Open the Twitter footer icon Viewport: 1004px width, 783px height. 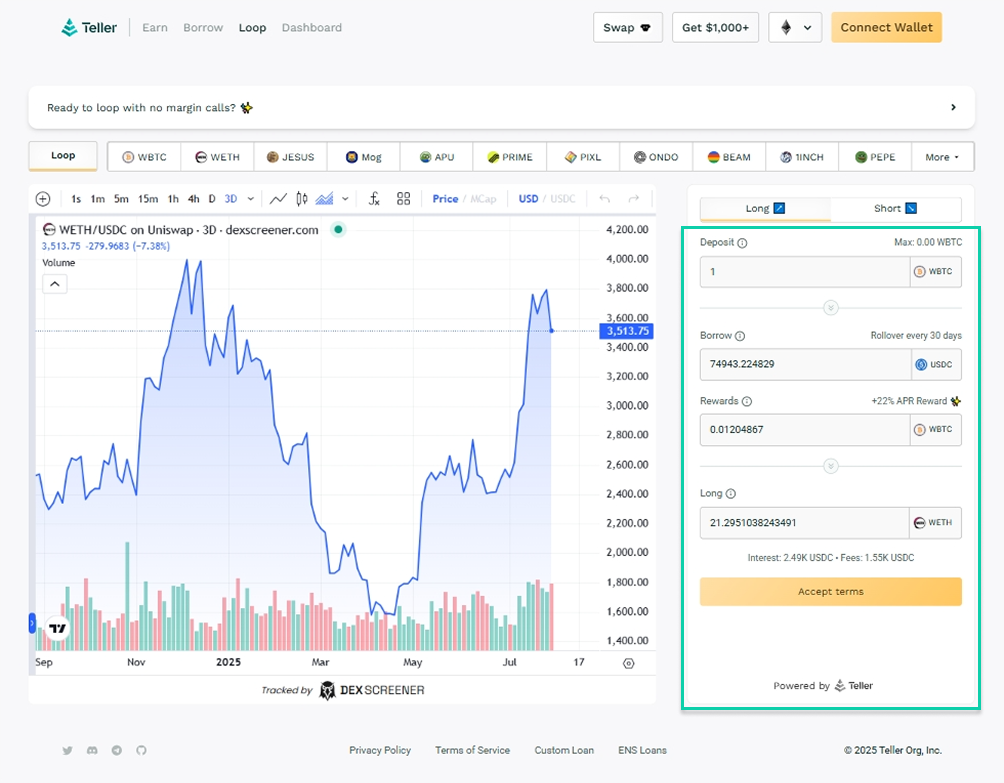point(67,750)
